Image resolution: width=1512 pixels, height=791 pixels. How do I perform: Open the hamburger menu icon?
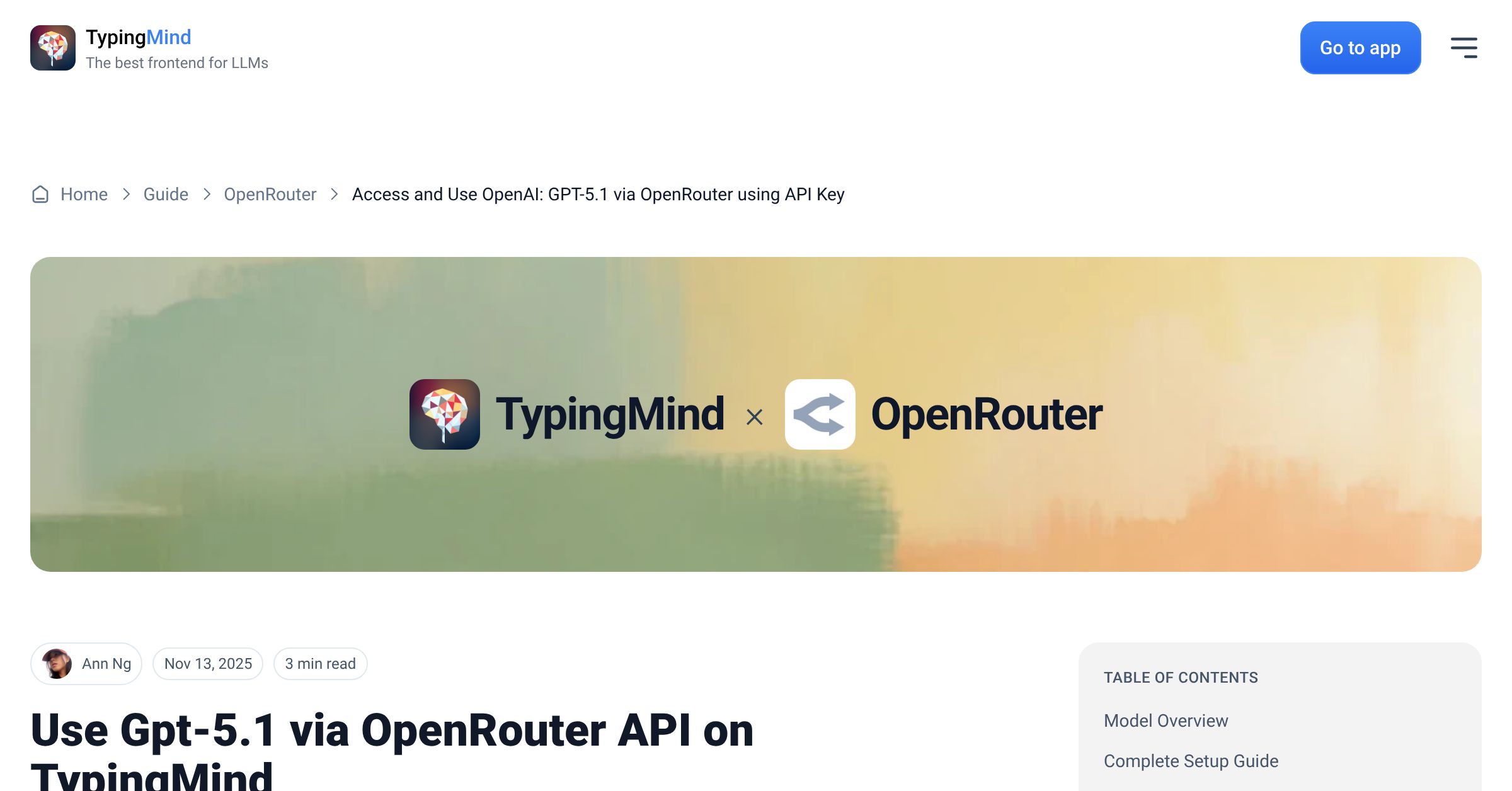(1463, 48)
